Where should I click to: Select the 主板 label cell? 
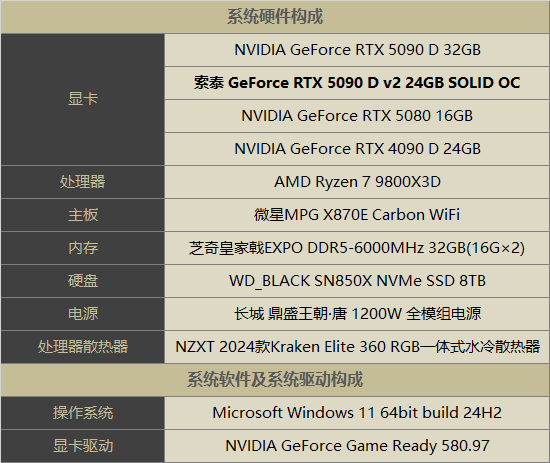coord(83,215)
